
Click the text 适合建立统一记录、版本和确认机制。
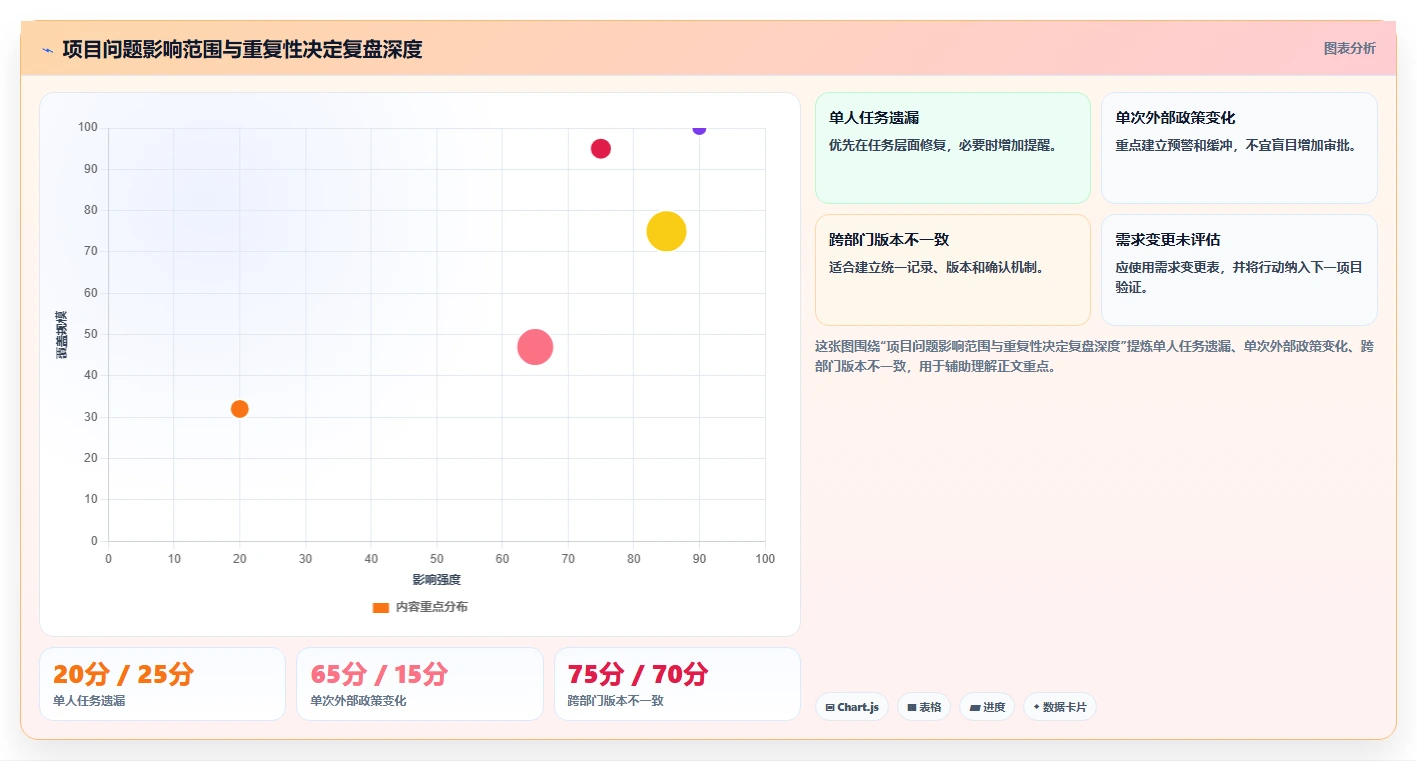click(937, 267)
